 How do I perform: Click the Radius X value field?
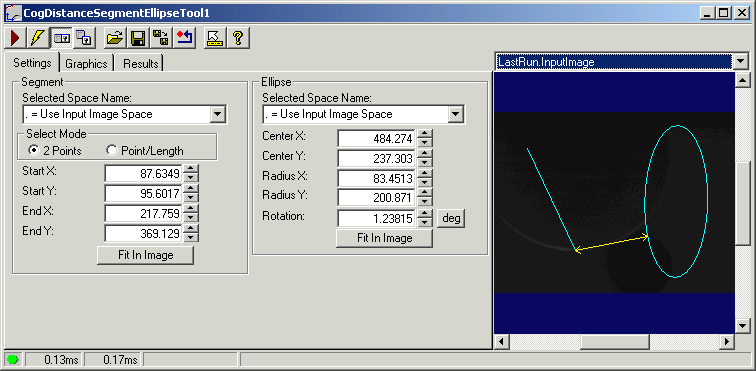tap(377, 179)
